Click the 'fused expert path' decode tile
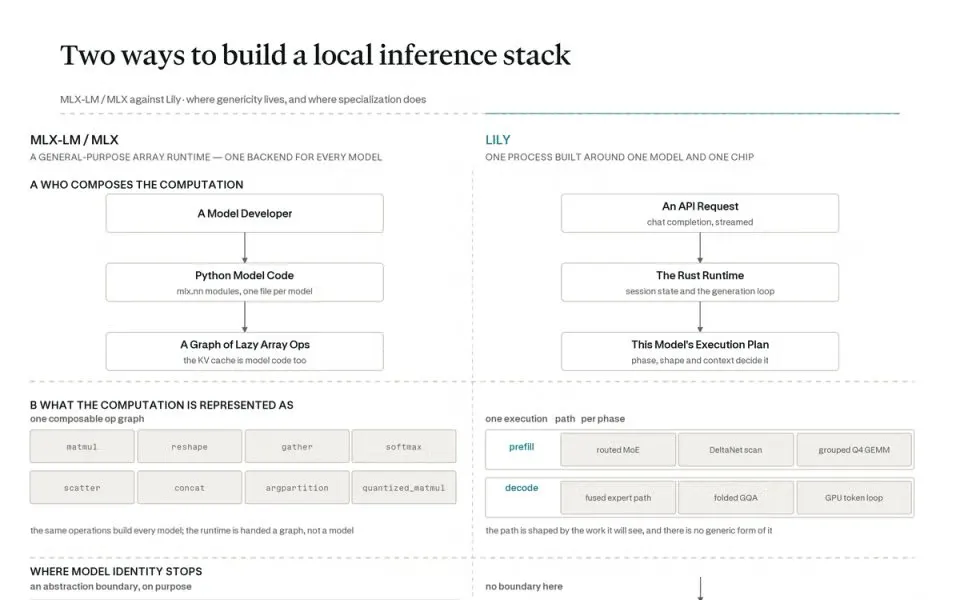This screenshot has height=600, width=960. pos(618,498)
